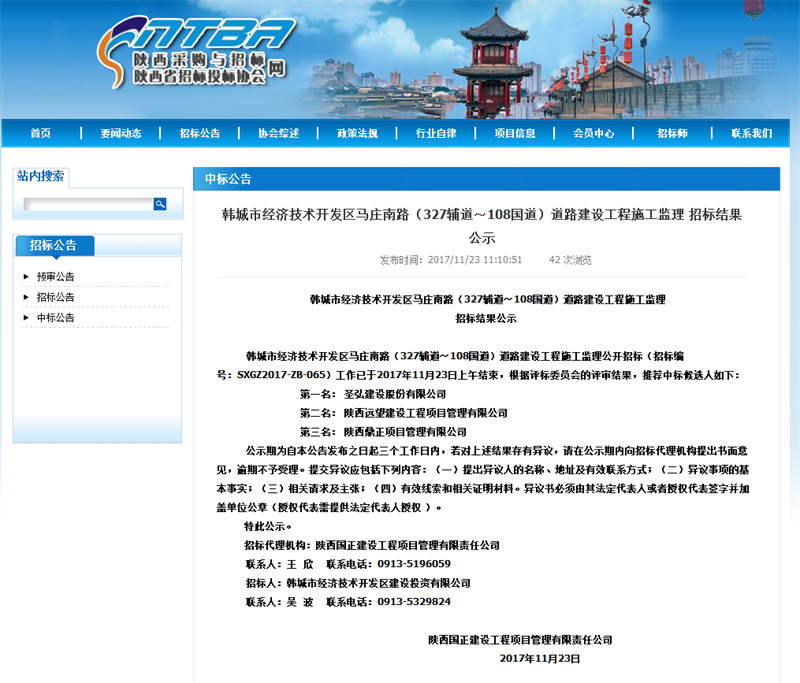Open 协会综述 from the navigation bar
This screenshot has width=800, height=683.
278,134
